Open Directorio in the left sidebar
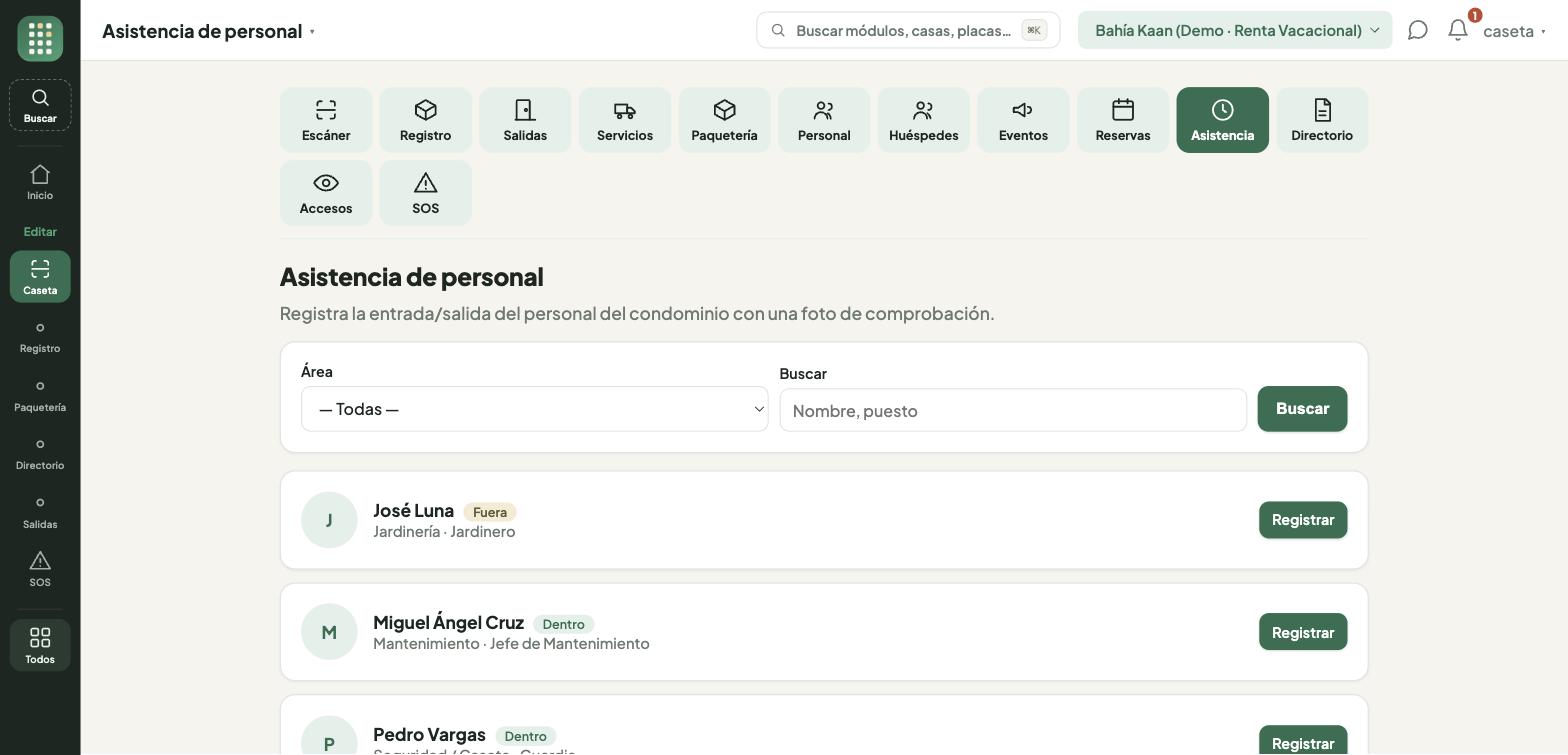1568x755 pixels. click(40, 455)
